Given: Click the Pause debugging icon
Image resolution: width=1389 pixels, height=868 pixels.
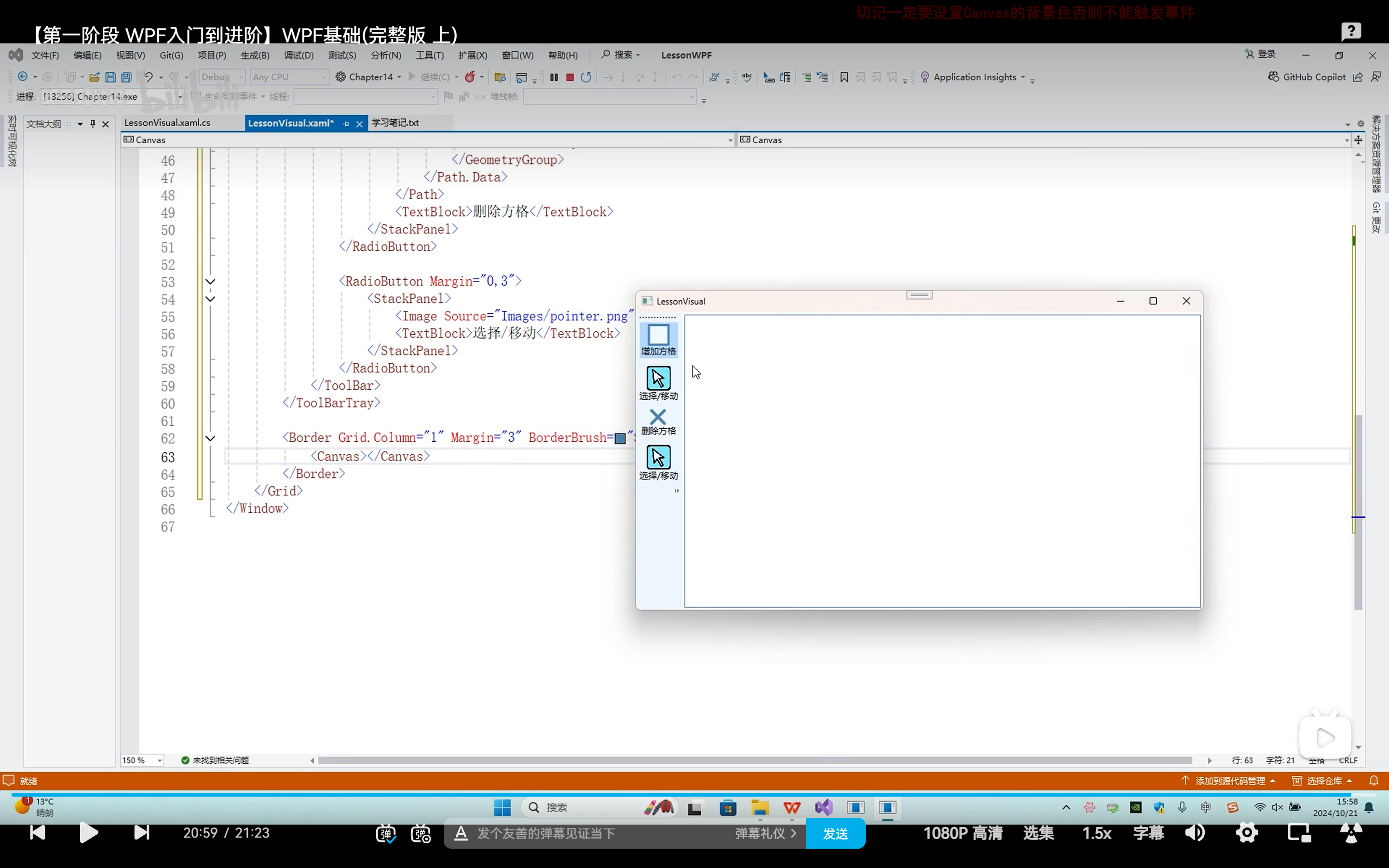Looking at the screenshot, I should [x=554, y=77].
